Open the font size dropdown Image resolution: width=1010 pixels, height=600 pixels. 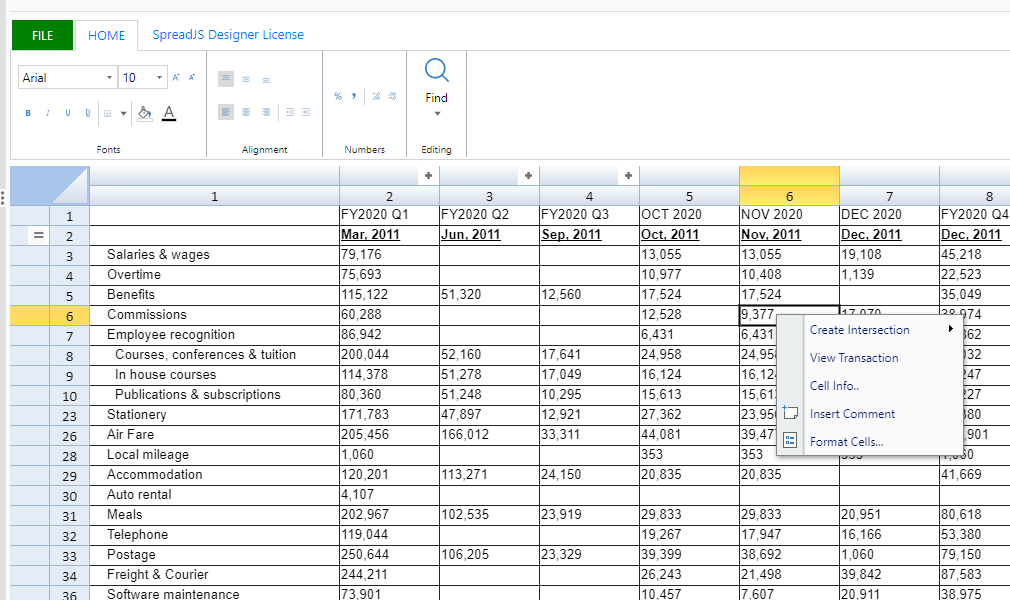(158, 76)
